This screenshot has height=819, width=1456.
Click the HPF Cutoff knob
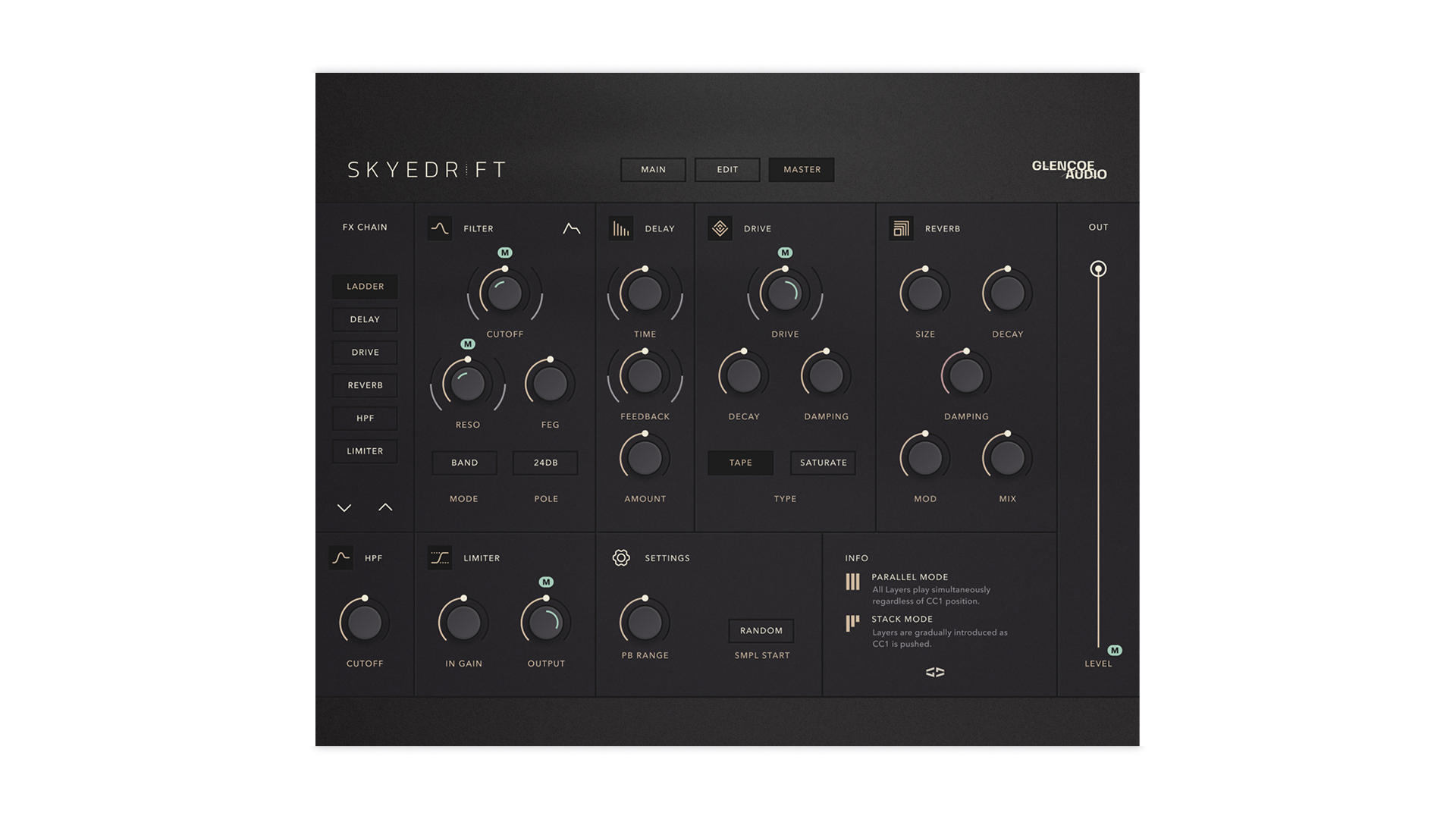coord(365,623)
